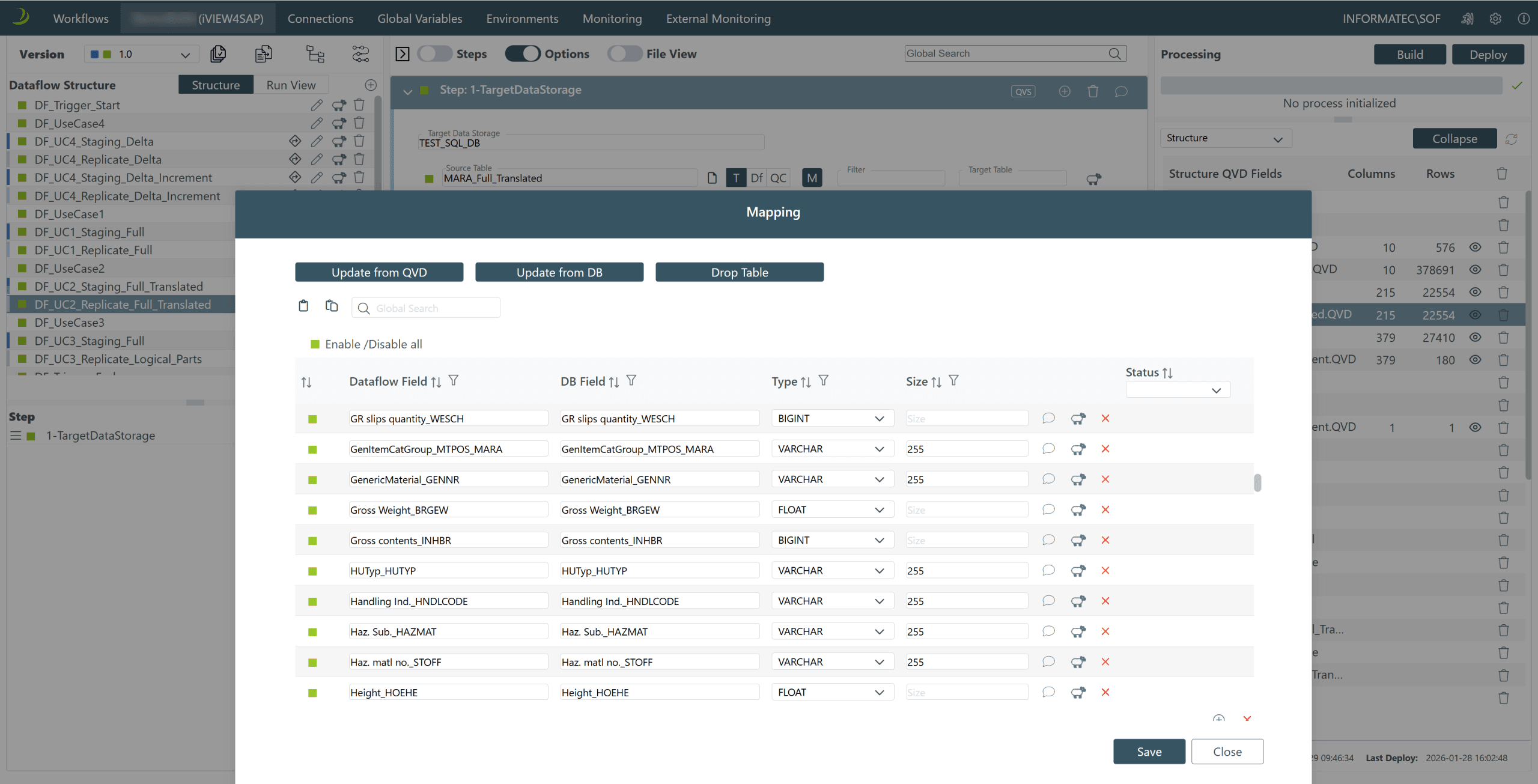The width and height of the screenshot is (1538, 784).
Task: Save the mapping changes
Action: pyautogui.click(x=1149, y=752)
